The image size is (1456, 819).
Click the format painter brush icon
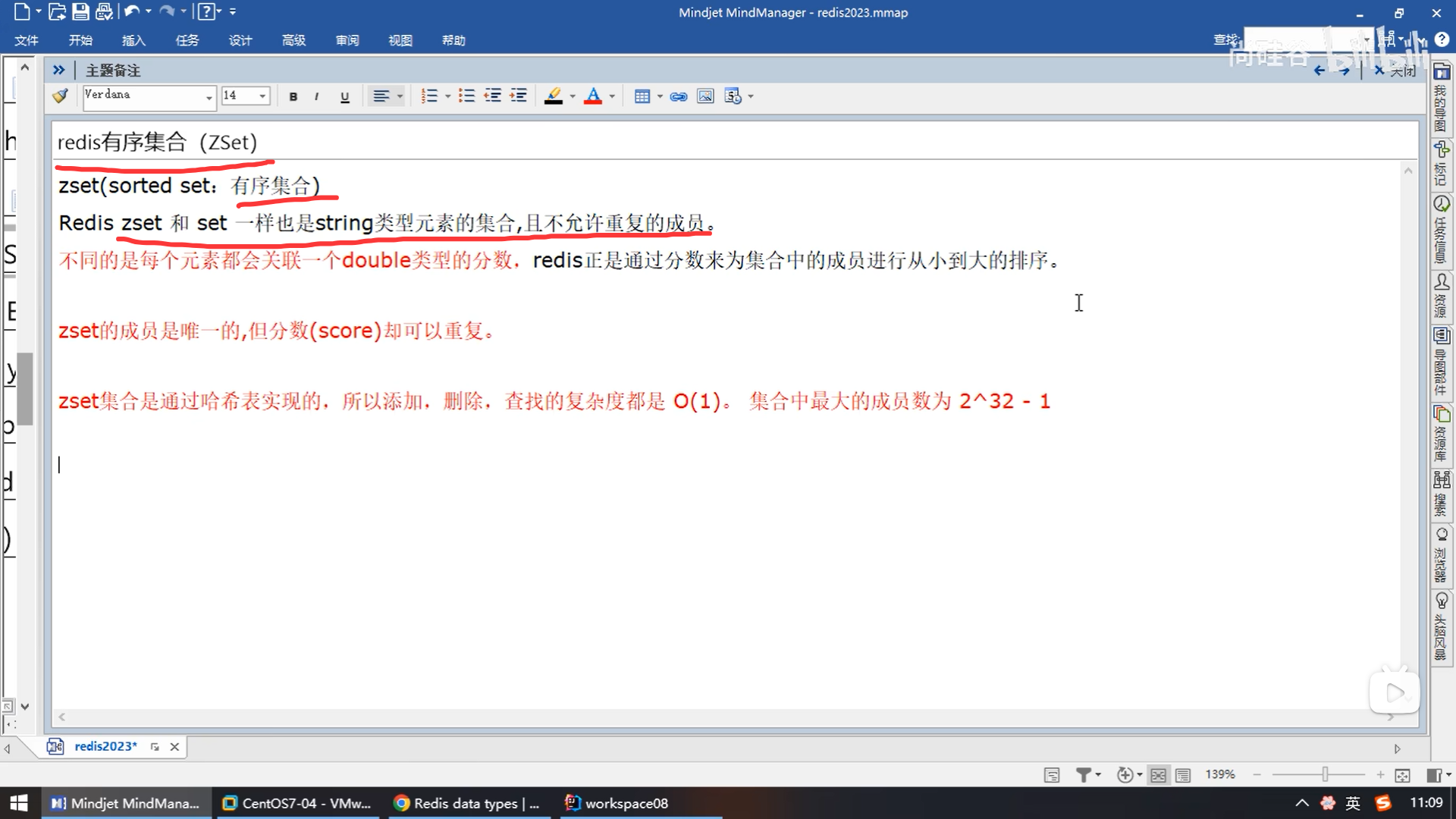[60, 96]
